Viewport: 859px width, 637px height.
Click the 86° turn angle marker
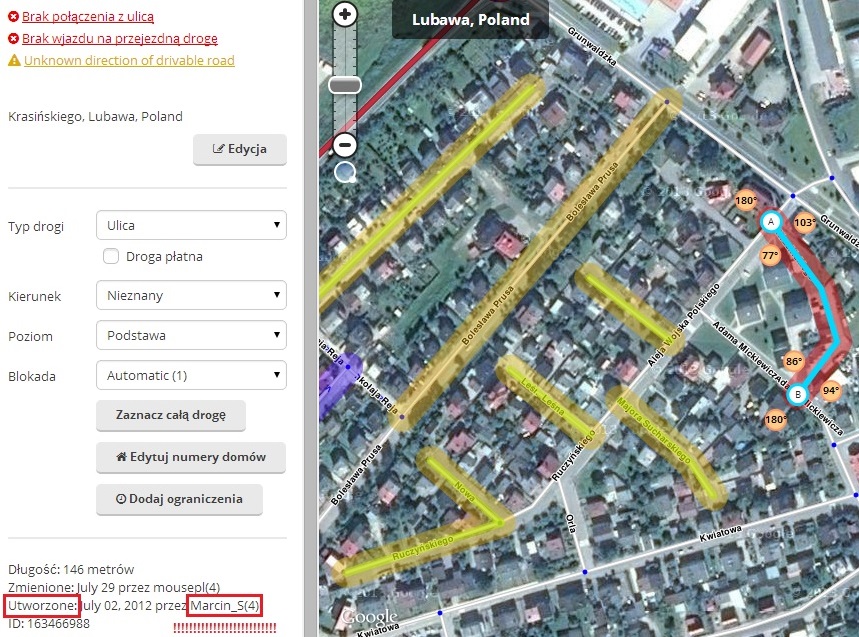coord(794,361)
